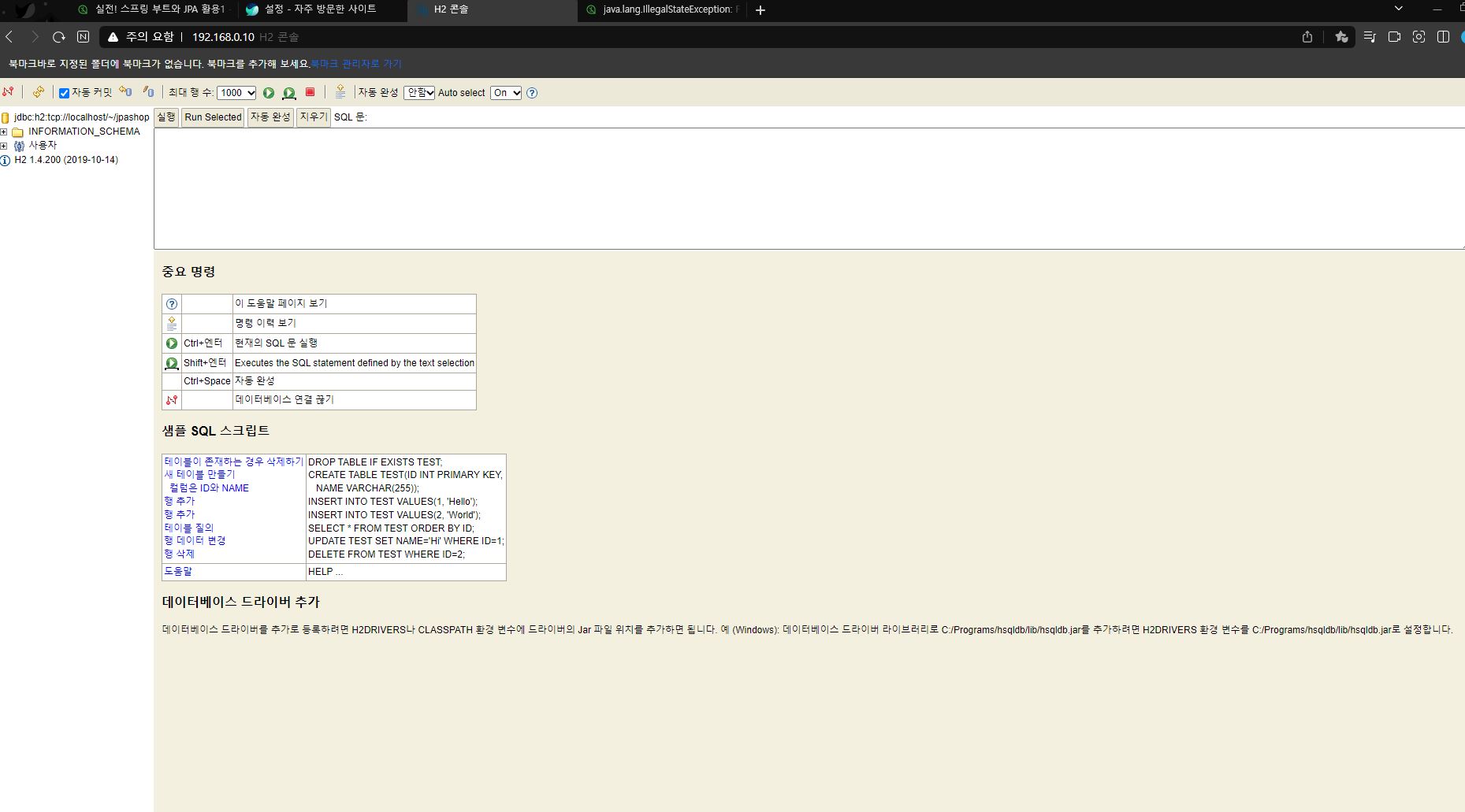Click the screen capture icon in browser toolbar

click(x=1419, y=37)
